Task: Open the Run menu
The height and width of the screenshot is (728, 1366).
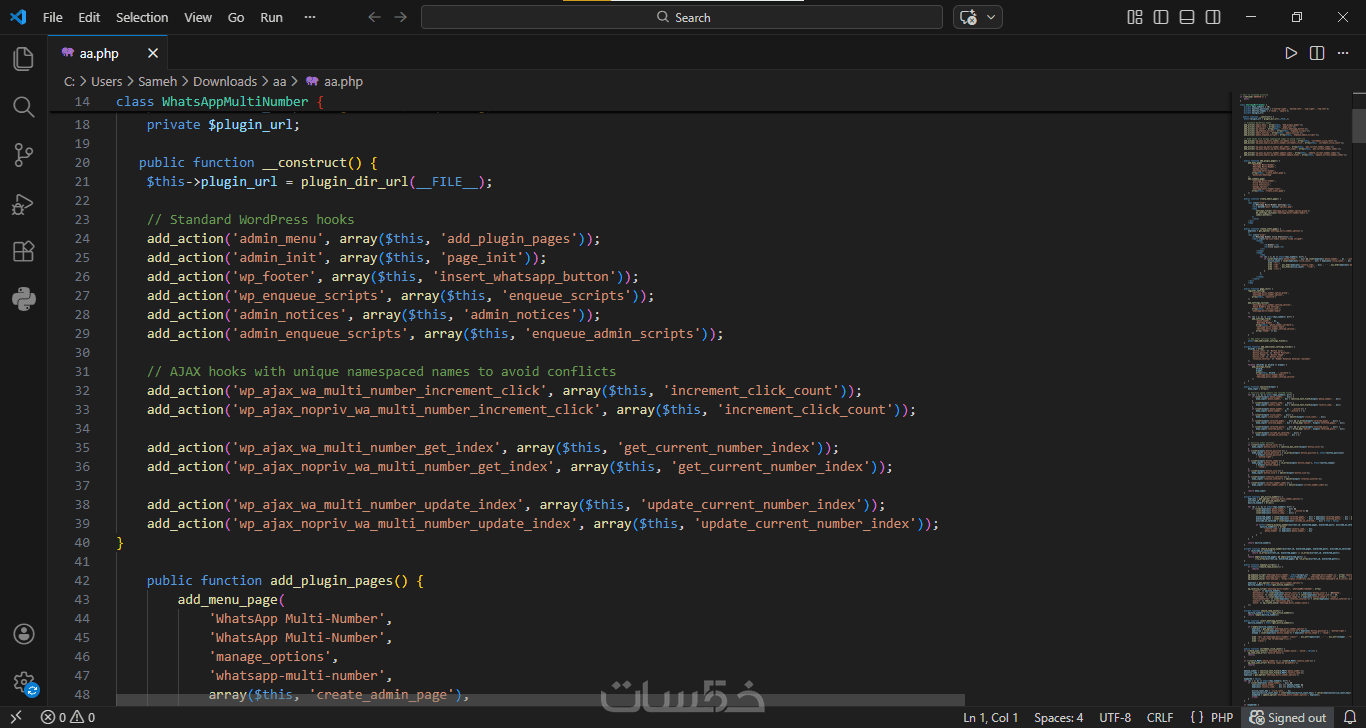Action: coord(271,17)
